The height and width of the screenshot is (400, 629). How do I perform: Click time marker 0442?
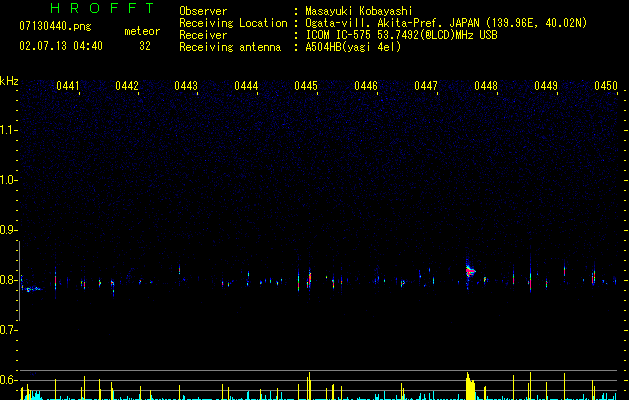127,86
